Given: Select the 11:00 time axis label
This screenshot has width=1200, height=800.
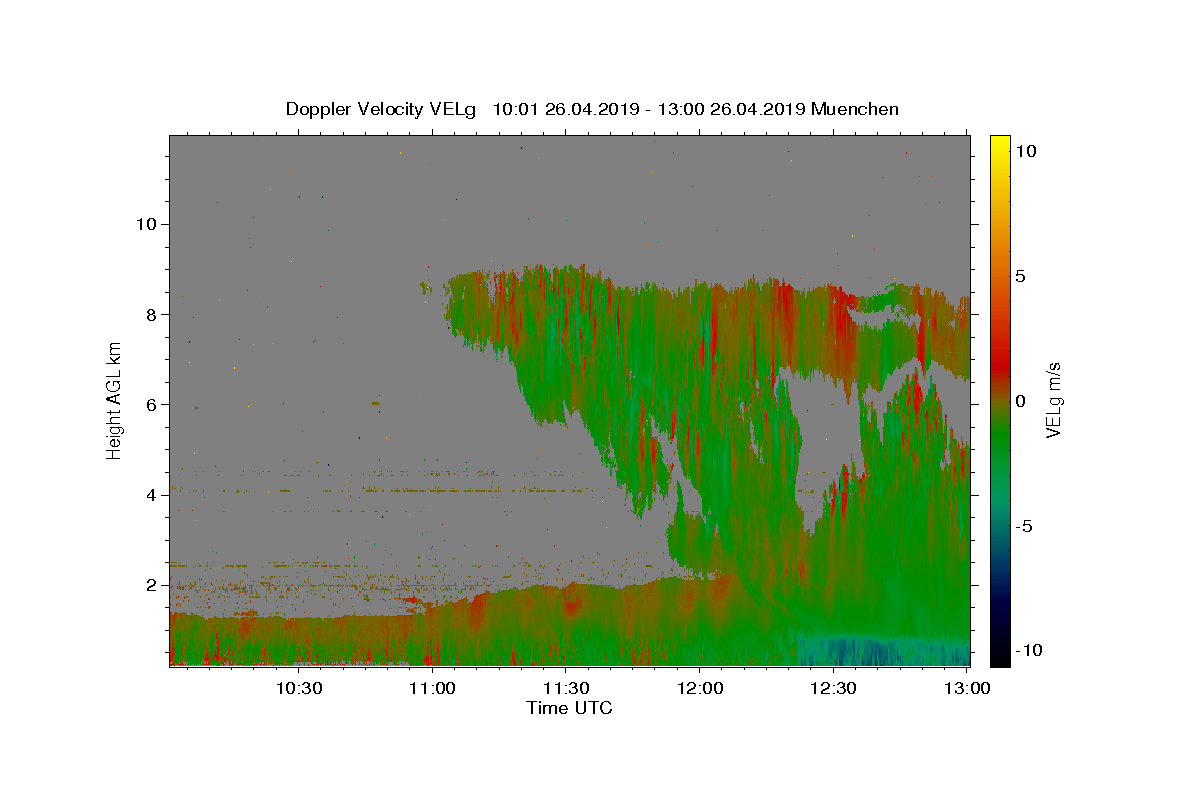Looking at the screenshot, I should tap(432, 688).
